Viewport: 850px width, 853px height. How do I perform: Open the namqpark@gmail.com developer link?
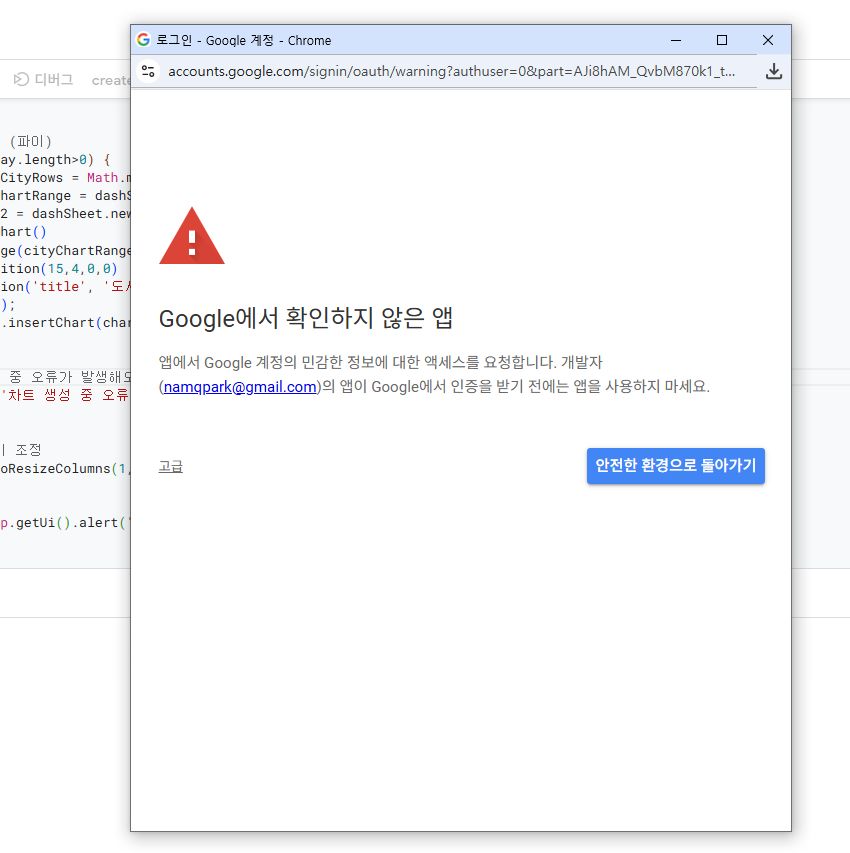pos(240,387)
